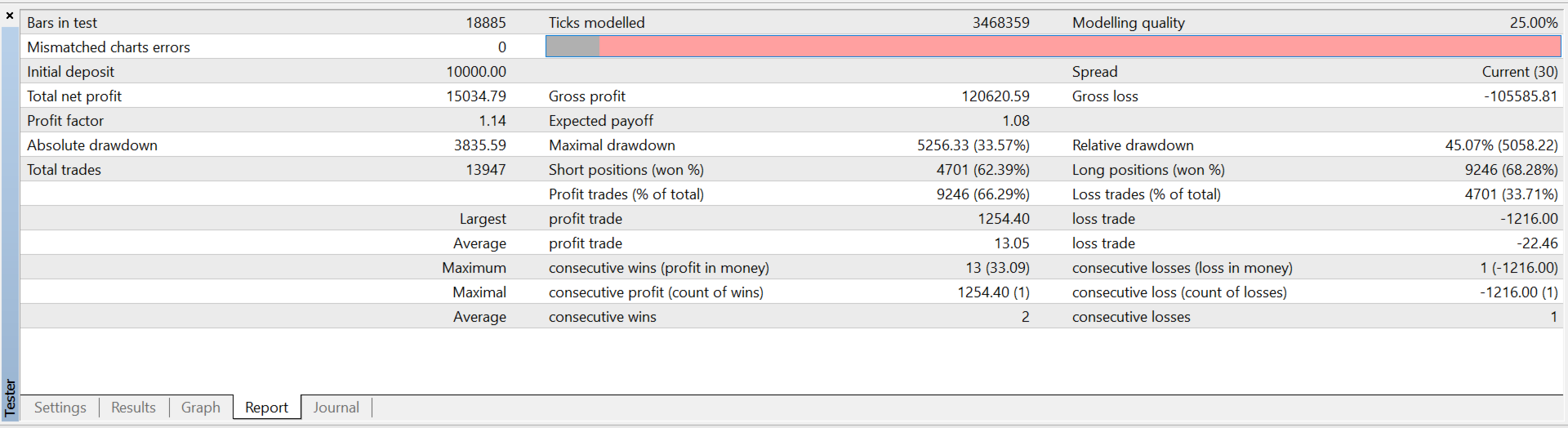The height and width of the screenshot is (428, 1568).
Task: Select the Short positions (won %) label
Action: pos(626,170)
